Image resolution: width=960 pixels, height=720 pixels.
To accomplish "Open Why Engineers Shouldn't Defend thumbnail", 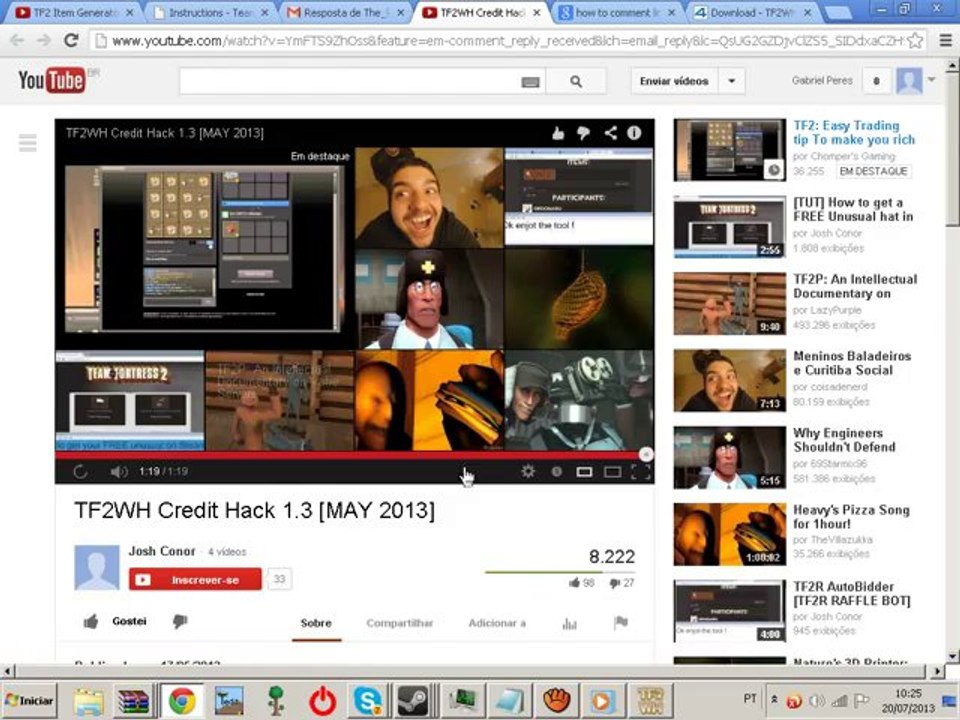I will [729, 458].
